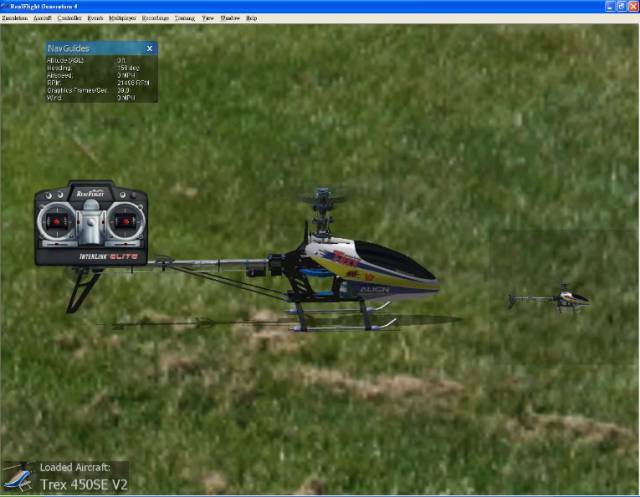Click the Trex 450SE V2 aircraft name
This screenshot has width=640, height=497.
84,485
